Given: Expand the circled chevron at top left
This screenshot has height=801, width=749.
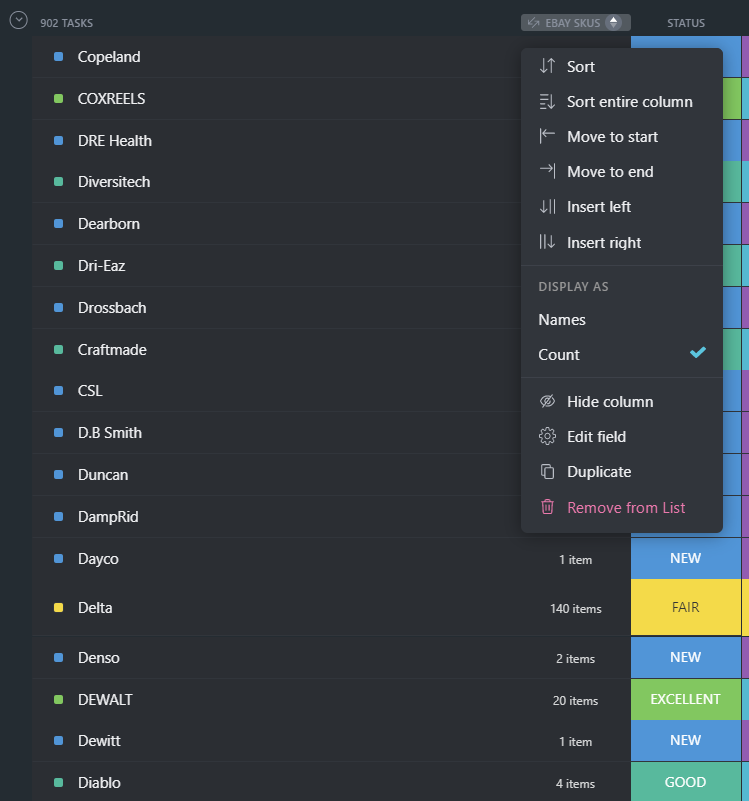Looking at the screenshot, I should coord(17,19).
